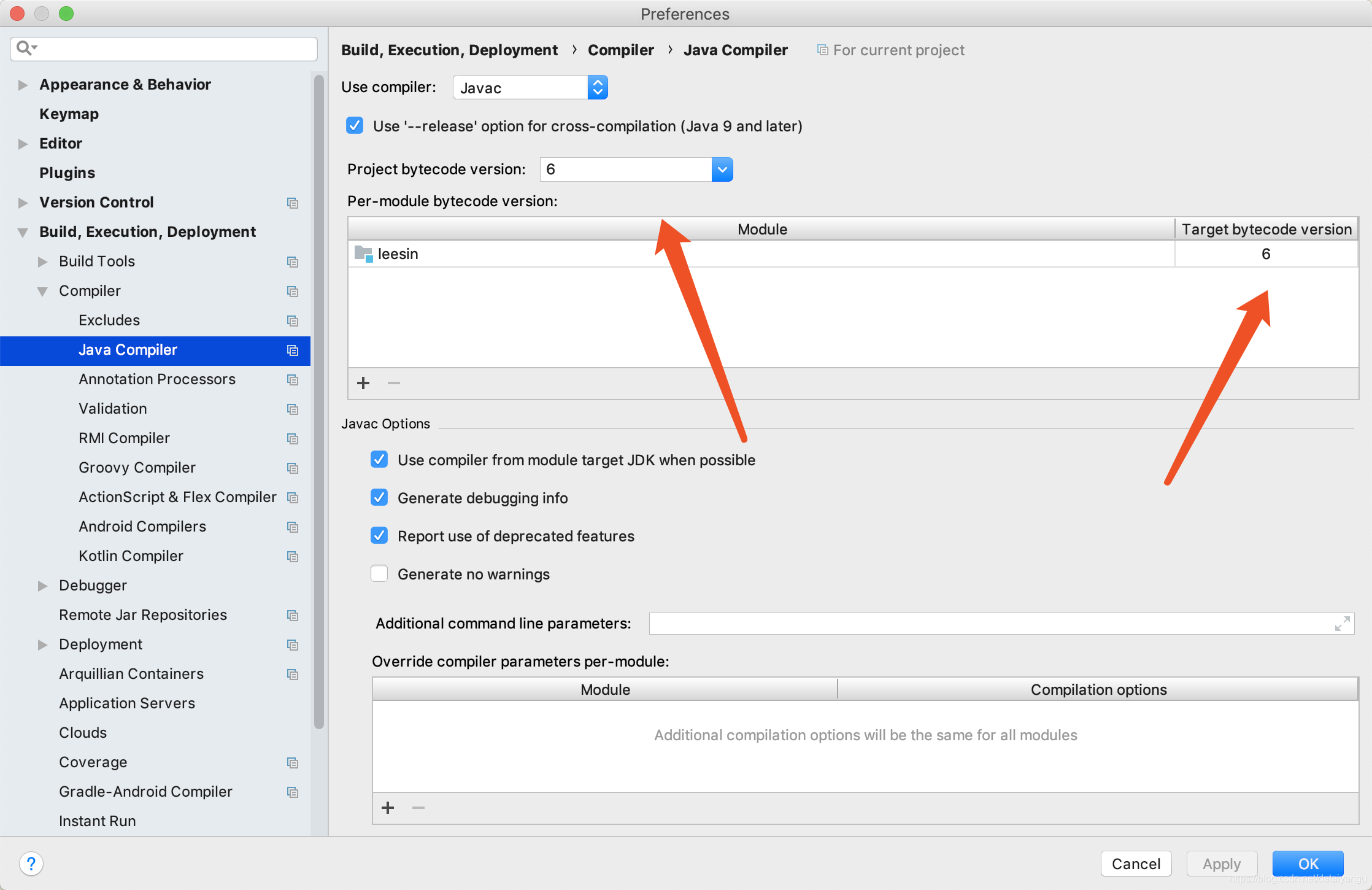Disable Generate debugging info checkbox
1372x890 pixels.
click(x=379, y=498)
